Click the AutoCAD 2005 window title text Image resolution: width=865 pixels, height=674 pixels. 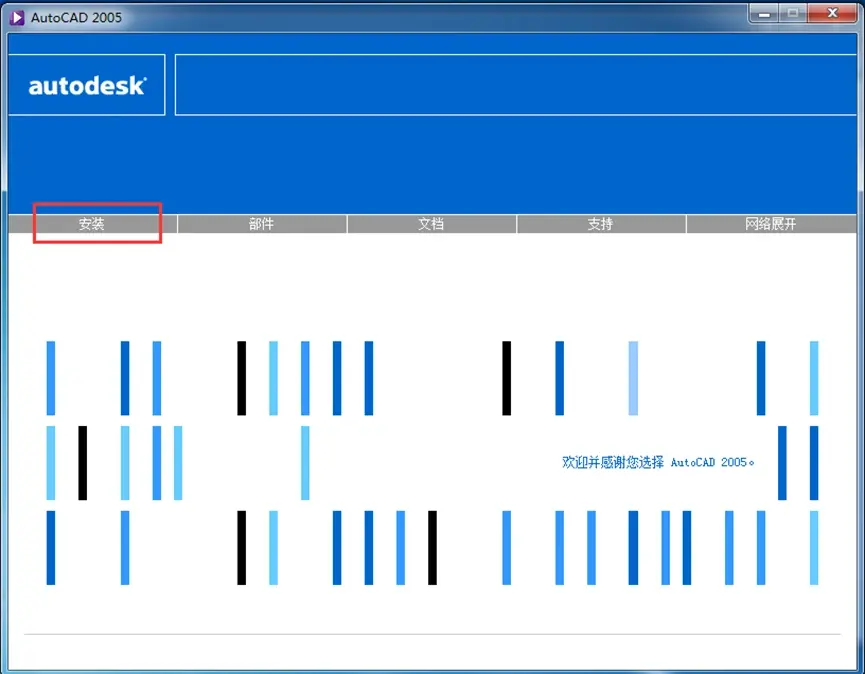(76, 18)
